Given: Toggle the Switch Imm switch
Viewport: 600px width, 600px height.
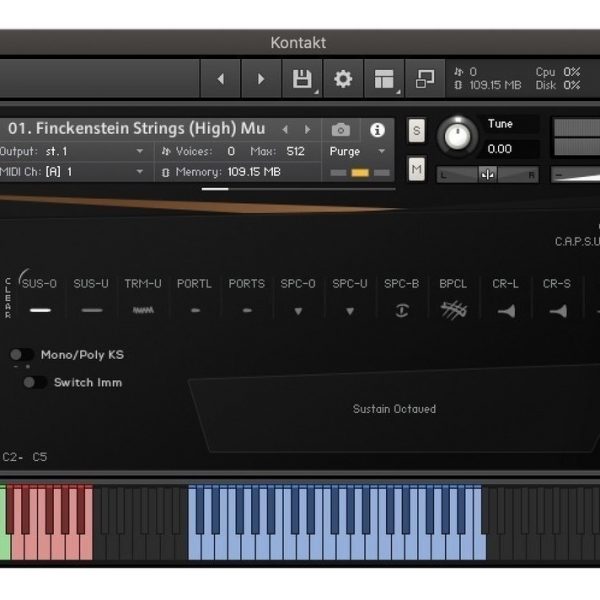Looking at the screenshot, I should point(35,382).
